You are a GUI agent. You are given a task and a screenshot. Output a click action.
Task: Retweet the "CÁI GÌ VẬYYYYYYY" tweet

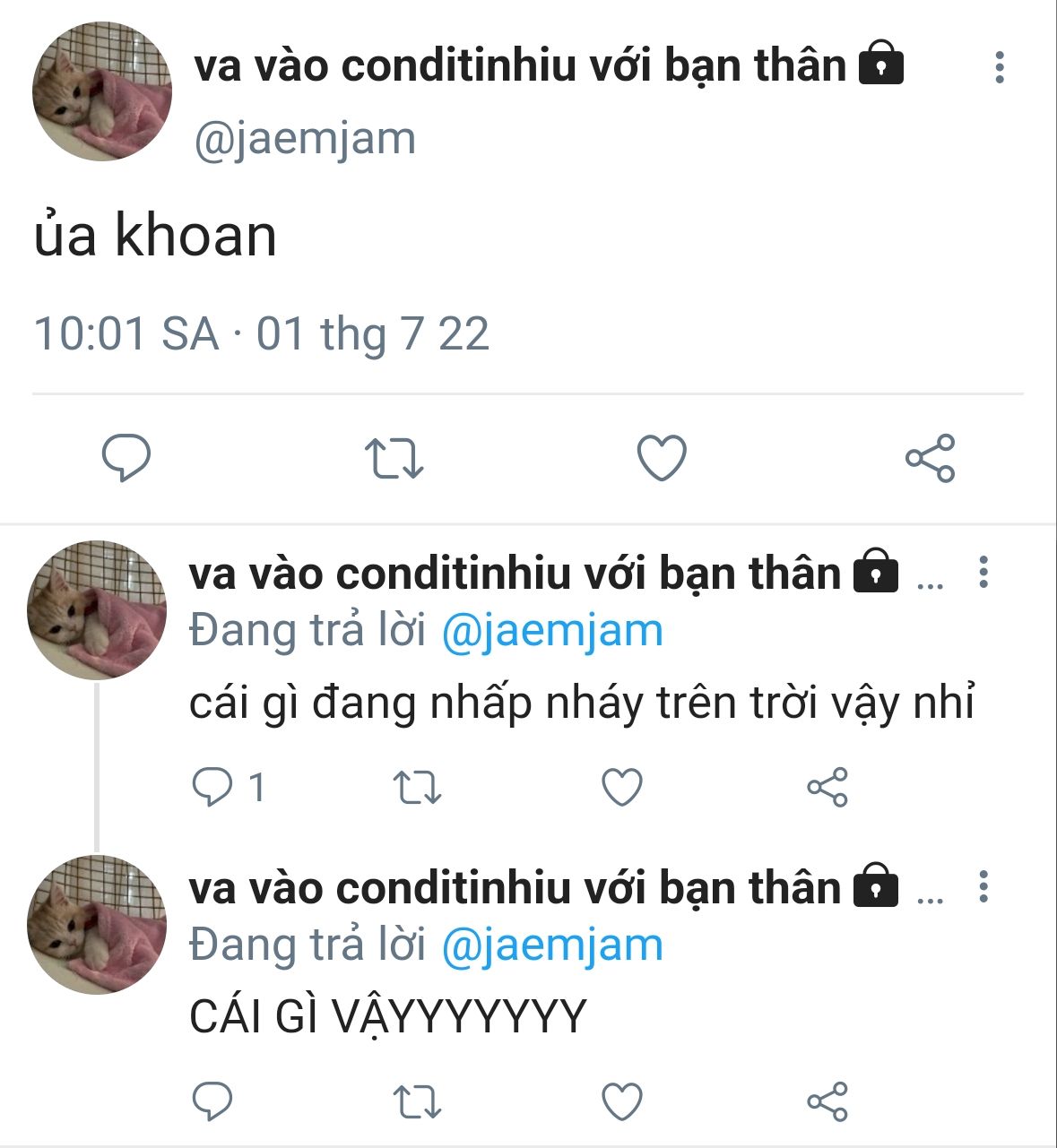[418, 1102]
